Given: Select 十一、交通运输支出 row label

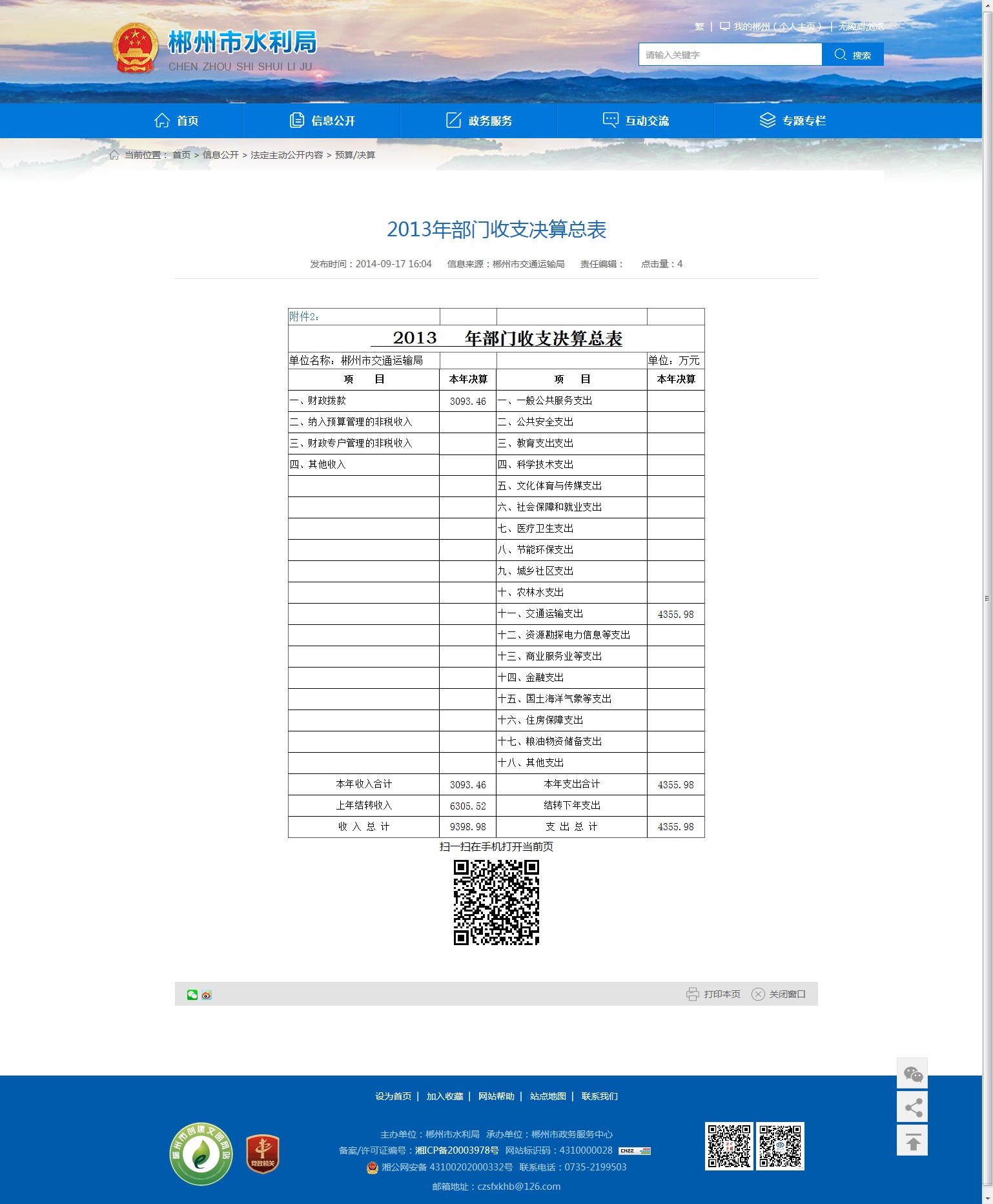Looking at the screenshot, I should 540,614.
